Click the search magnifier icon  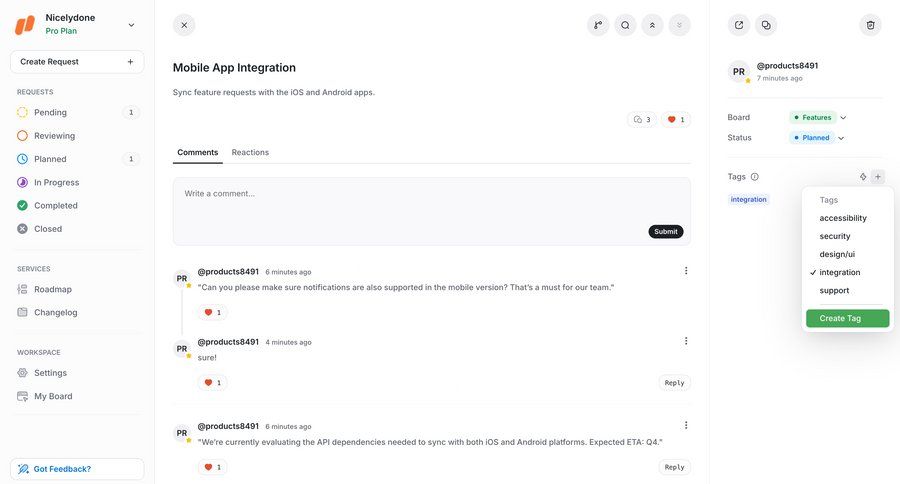coord(625,25)
